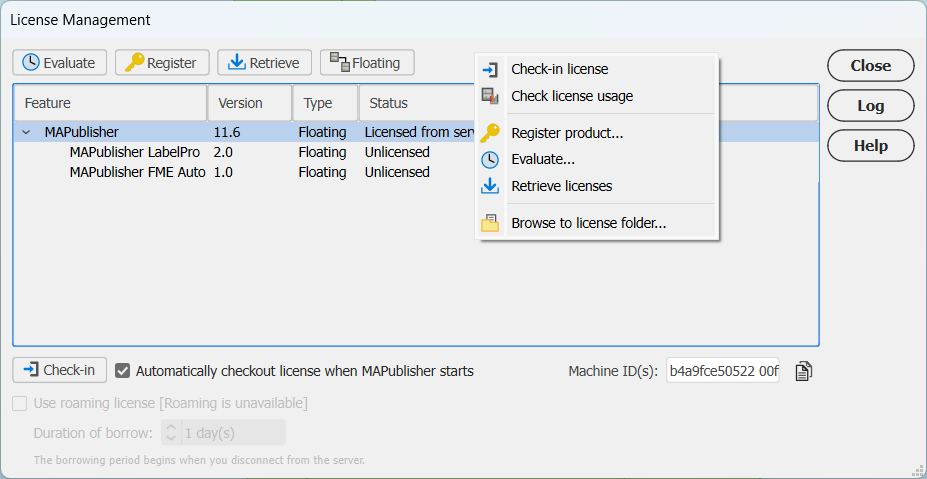
Task: Choose Check-in license from context menu
Action: tap(597, 69)
